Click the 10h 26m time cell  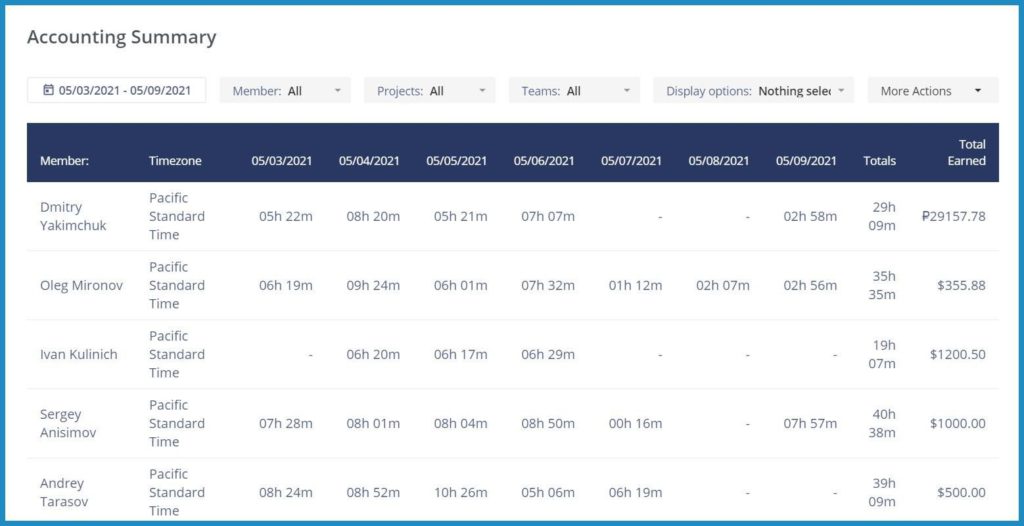460,492
